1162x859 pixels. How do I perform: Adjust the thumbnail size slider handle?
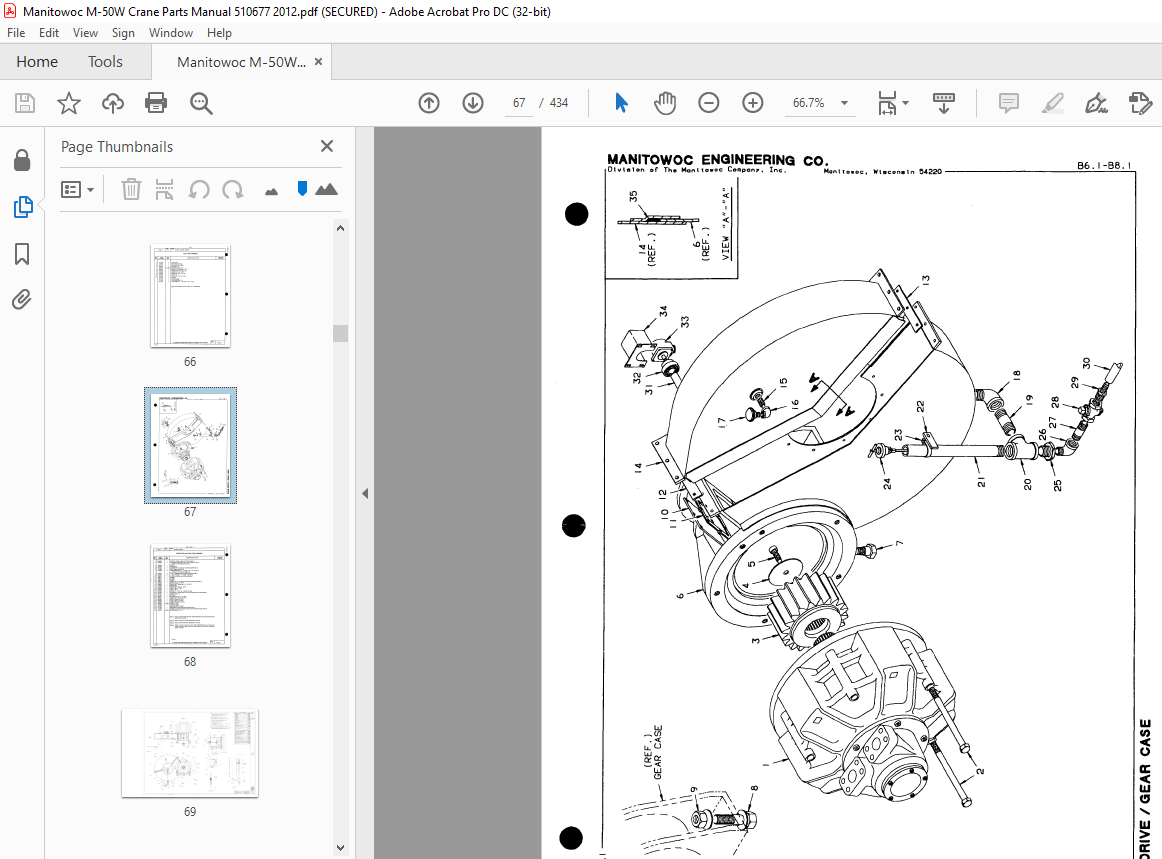[x=302, y=189]
